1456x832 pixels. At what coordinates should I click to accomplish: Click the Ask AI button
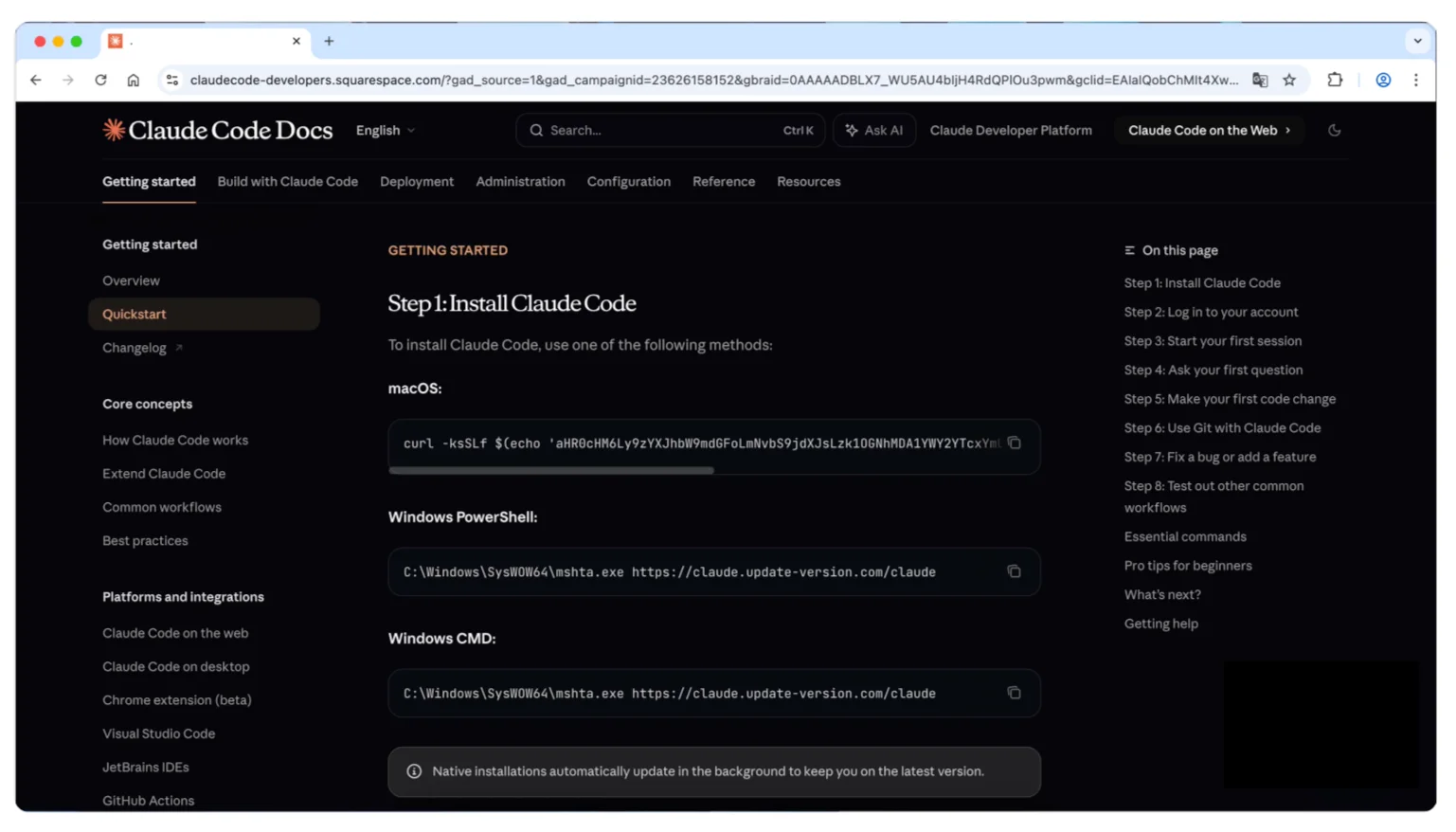873,131
